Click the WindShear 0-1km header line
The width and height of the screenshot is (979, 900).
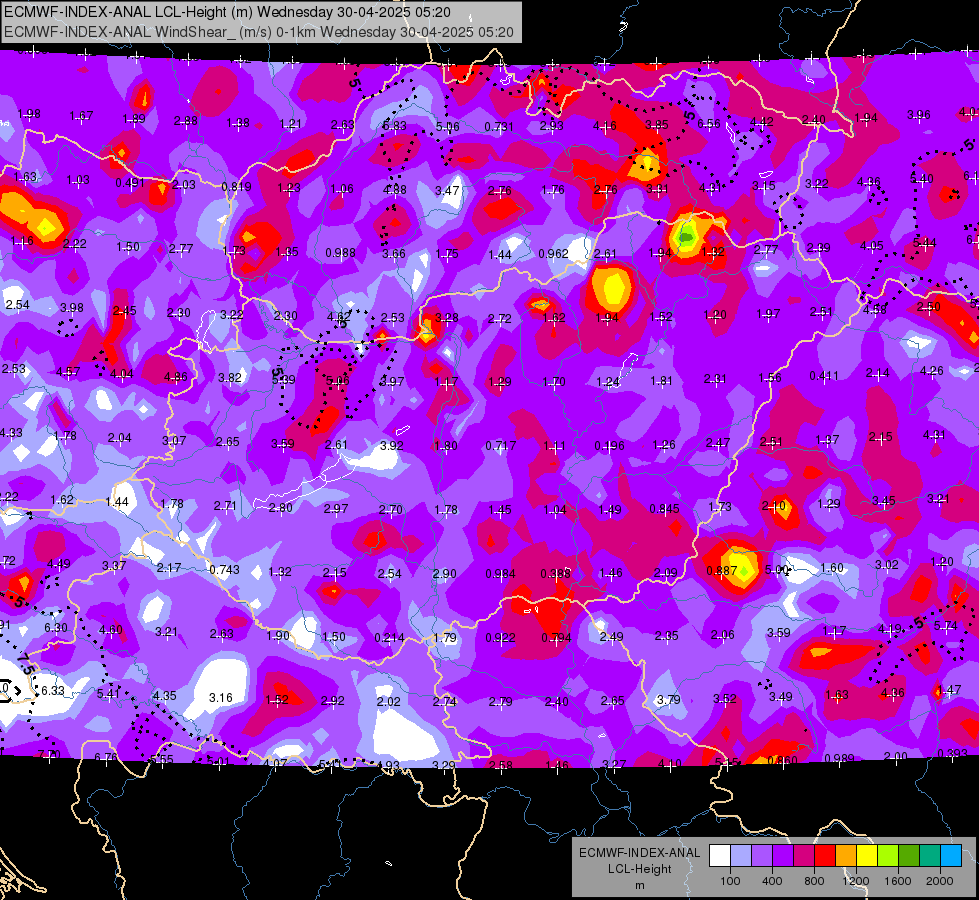[258, 32]
